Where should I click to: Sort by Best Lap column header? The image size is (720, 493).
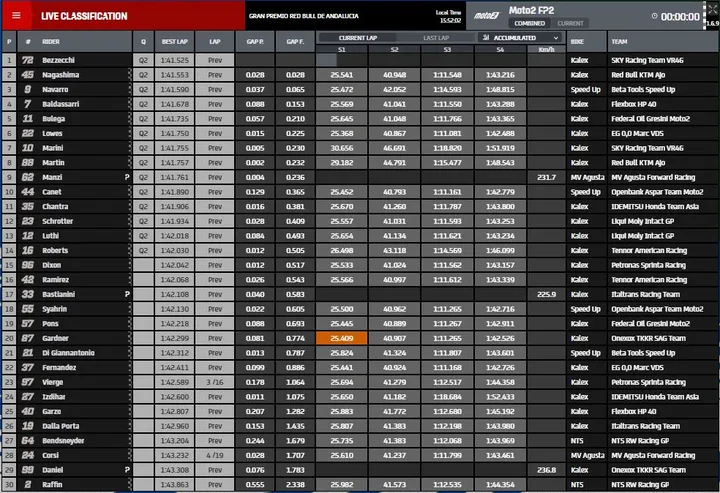click(174, 41)
